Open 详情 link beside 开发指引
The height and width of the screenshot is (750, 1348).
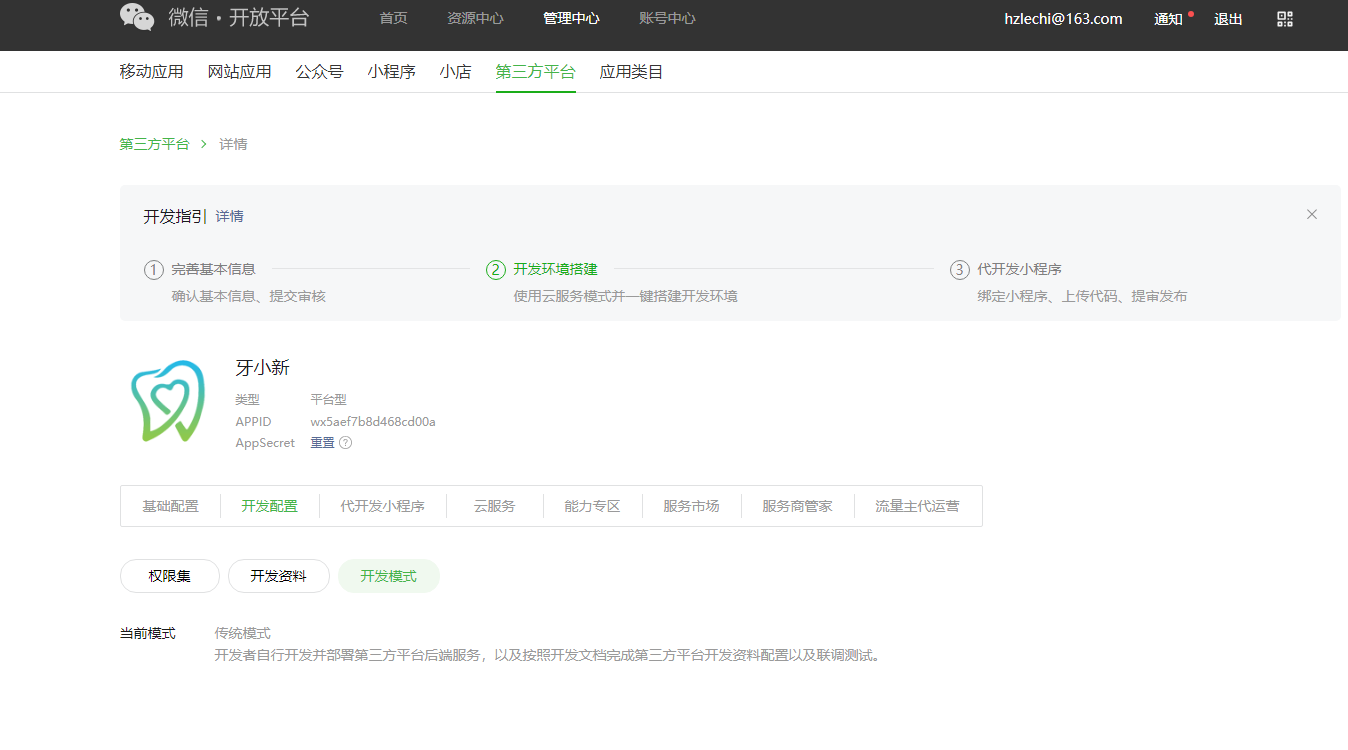(x=230, y=216)
